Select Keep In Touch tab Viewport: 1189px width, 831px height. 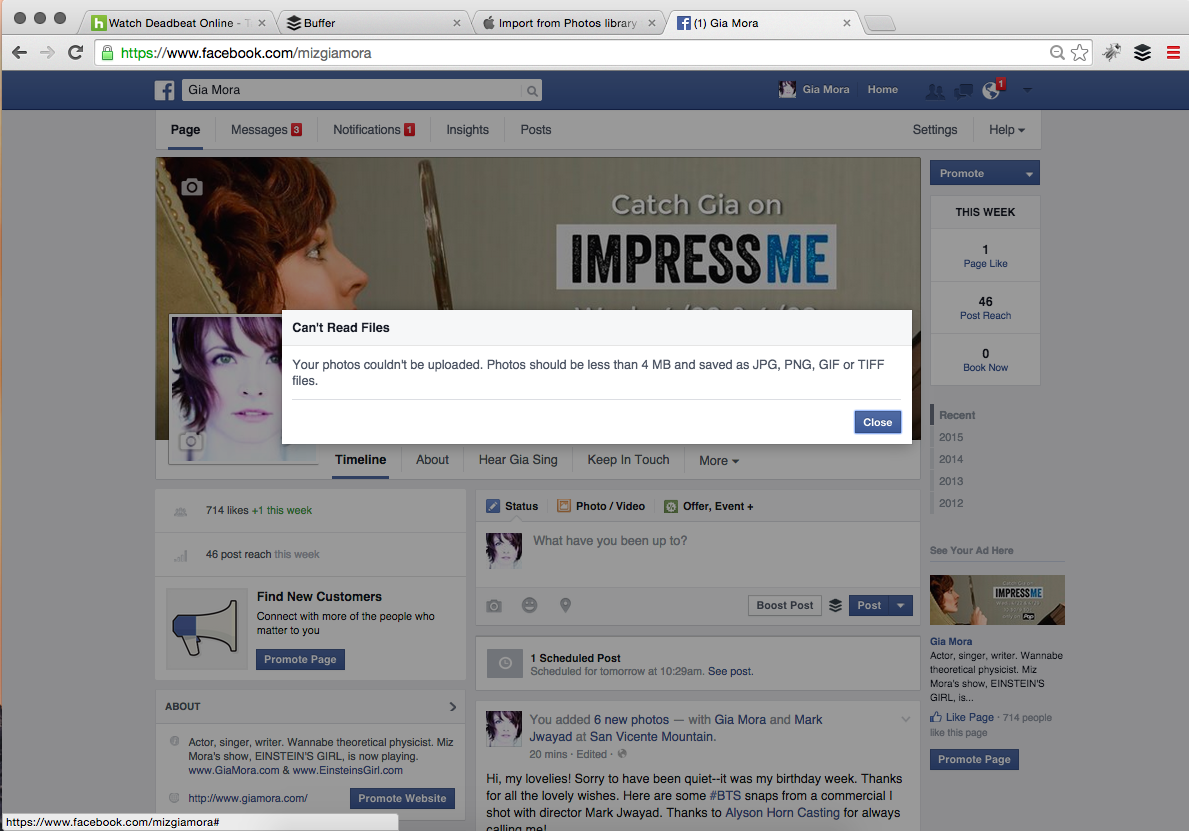pyautogui.click(x=628, y=459)
